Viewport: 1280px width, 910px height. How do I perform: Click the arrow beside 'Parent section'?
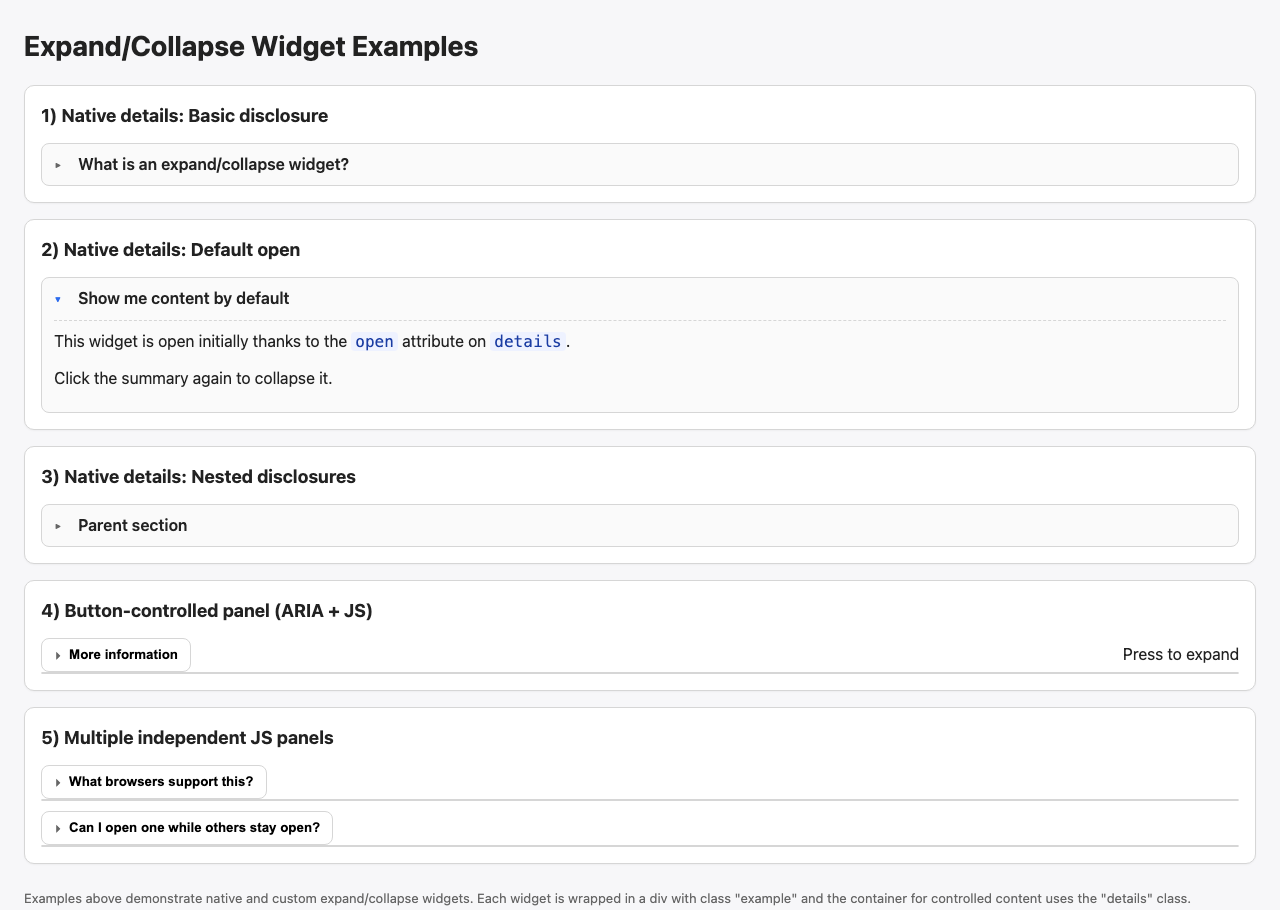(x=57, y=525)
